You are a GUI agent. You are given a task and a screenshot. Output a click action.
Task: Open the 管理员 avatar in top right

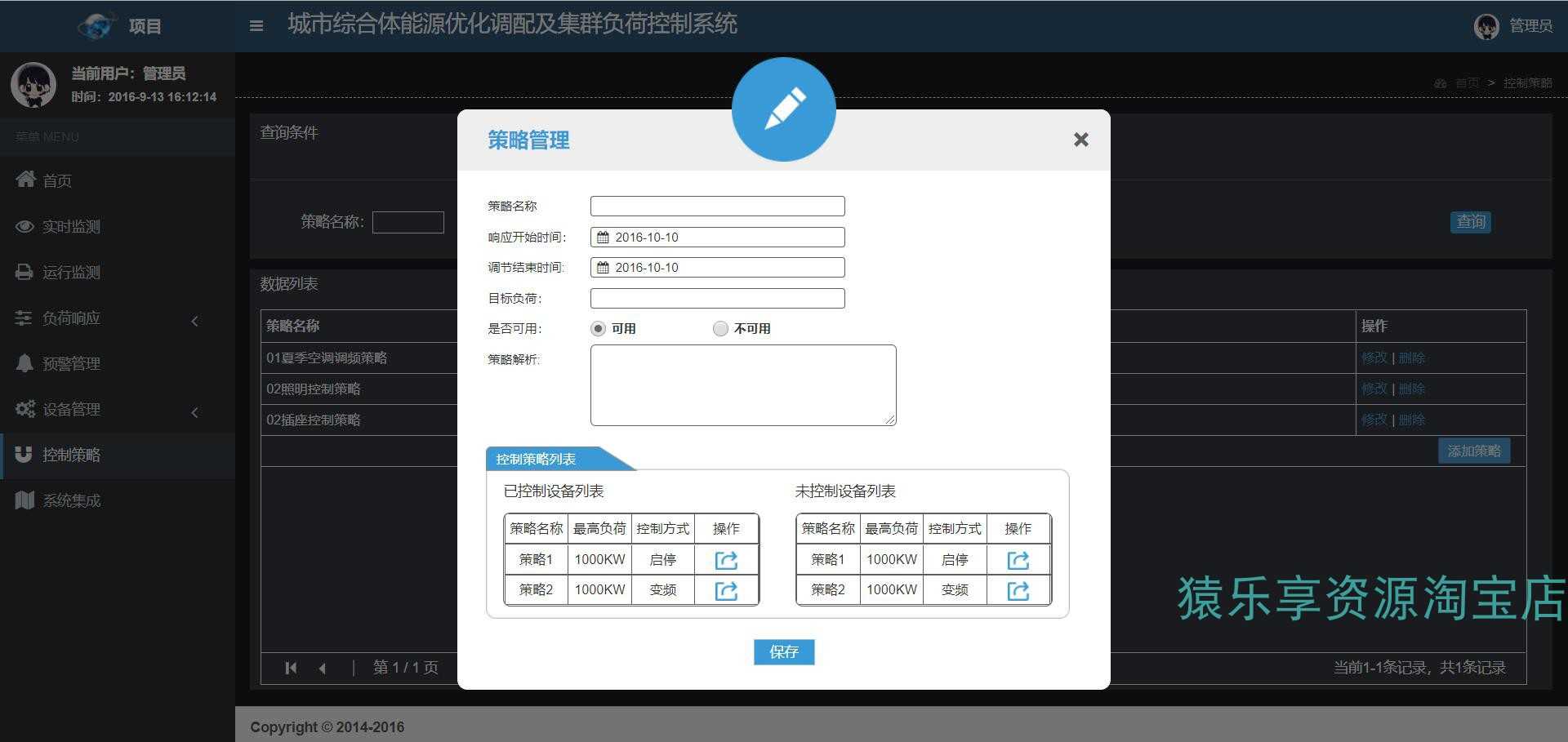[x=1486, y=26]
